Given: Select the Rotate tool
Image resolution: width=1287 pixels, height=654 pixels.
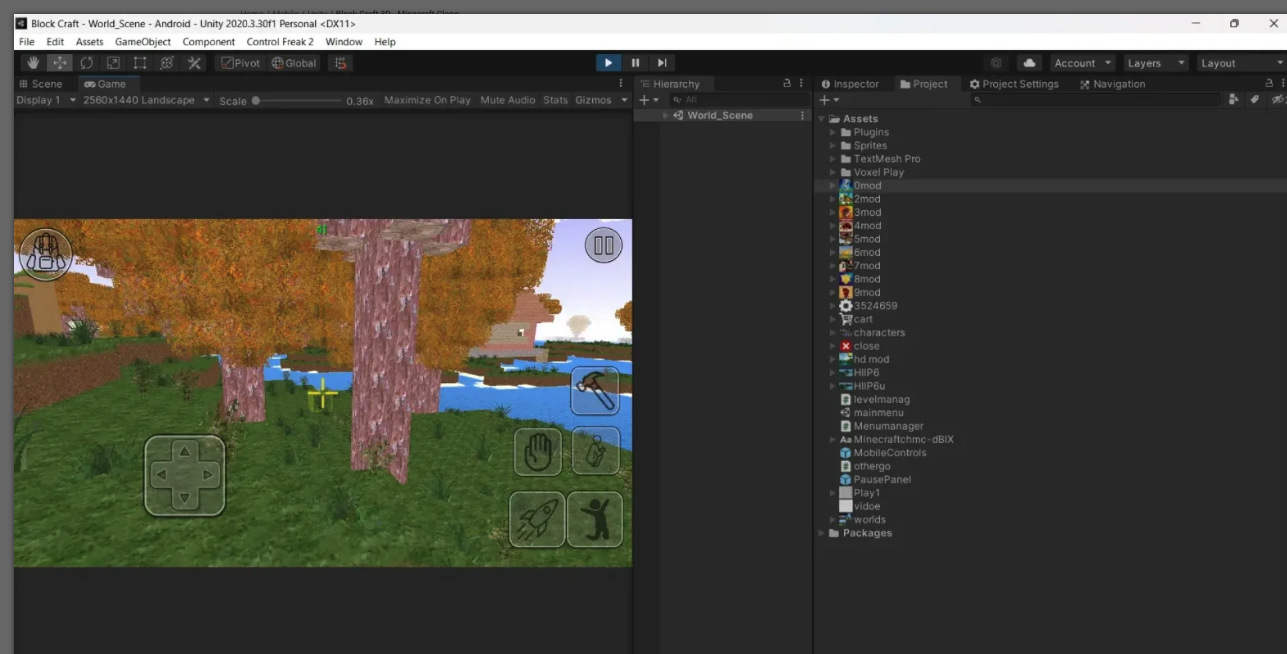Looking at the screenshot, I should (87, 63).
